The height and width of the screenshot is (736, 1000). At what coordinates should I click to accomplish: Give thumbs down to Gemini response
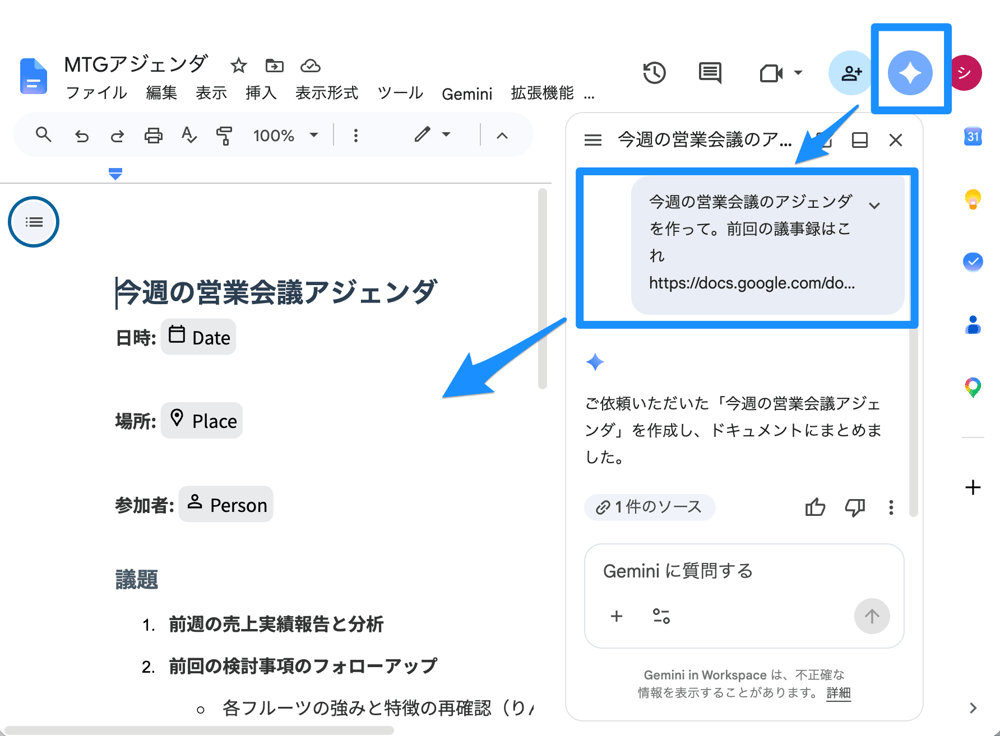tap(855, 508)
